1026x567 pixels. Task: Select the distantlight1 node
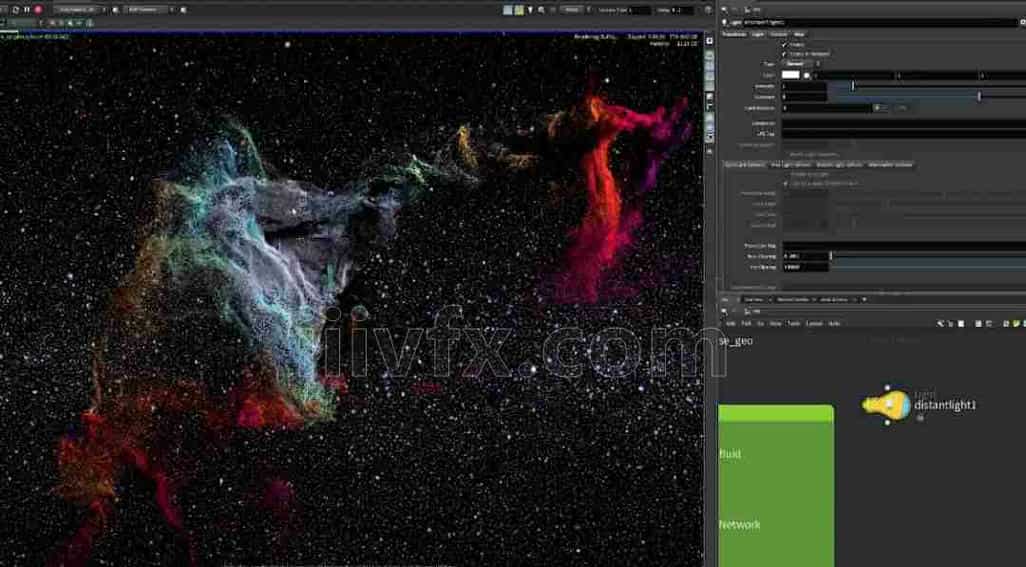point(887,405)
